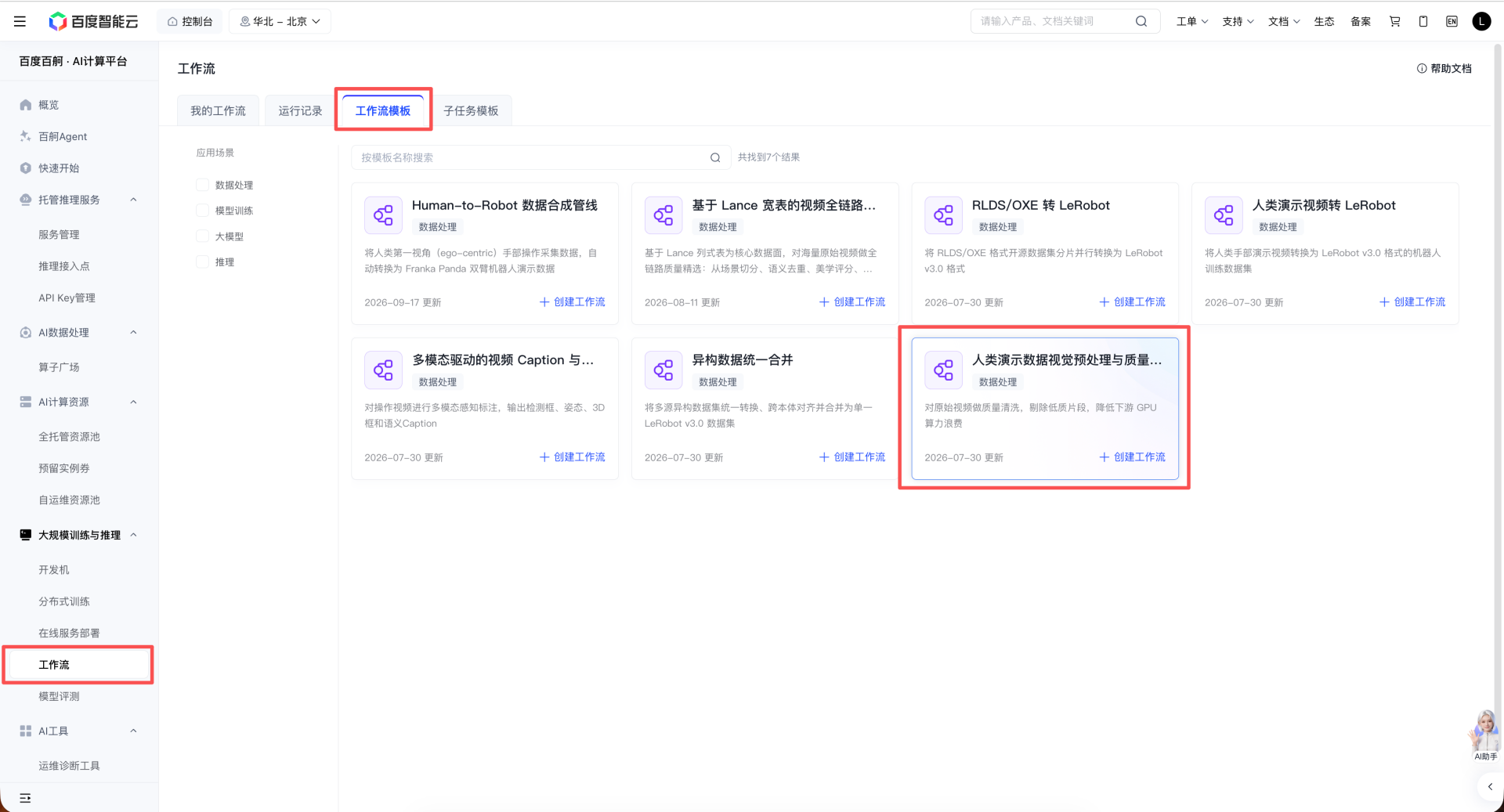
Task: Switch to the 子任务模板 tab
Action: (471, 110)
